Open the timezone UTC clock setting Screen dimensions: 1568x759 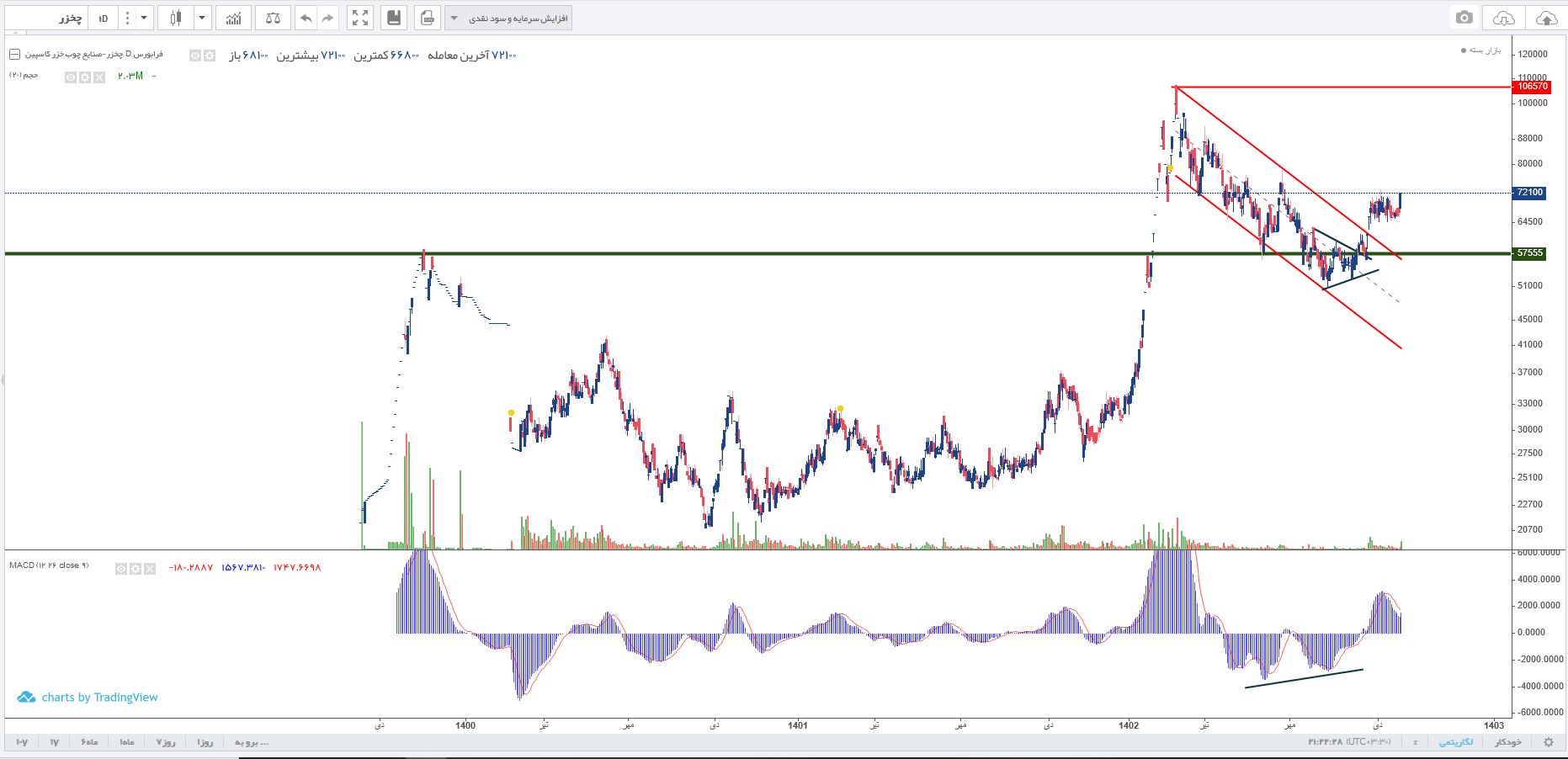[x=1349, y=742]
